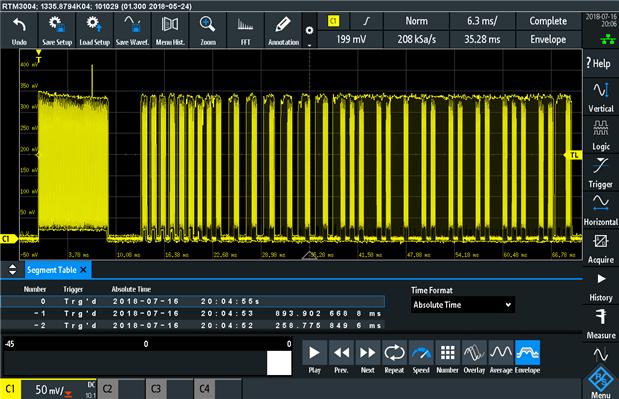Click the Undo toolbar icon
Screen dimensions: 619x399
pos(19,31)
